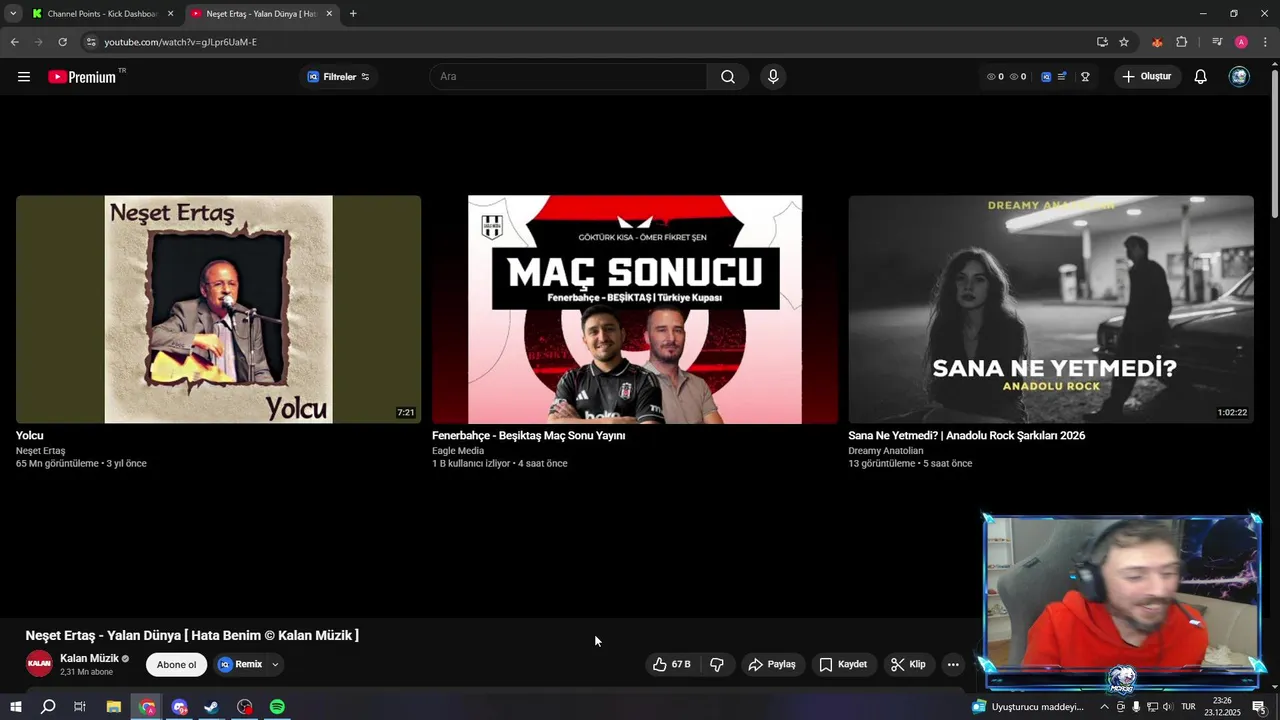Click the Kalan Müzik channel name
The image size is (1280, 720).
point(89,658)
